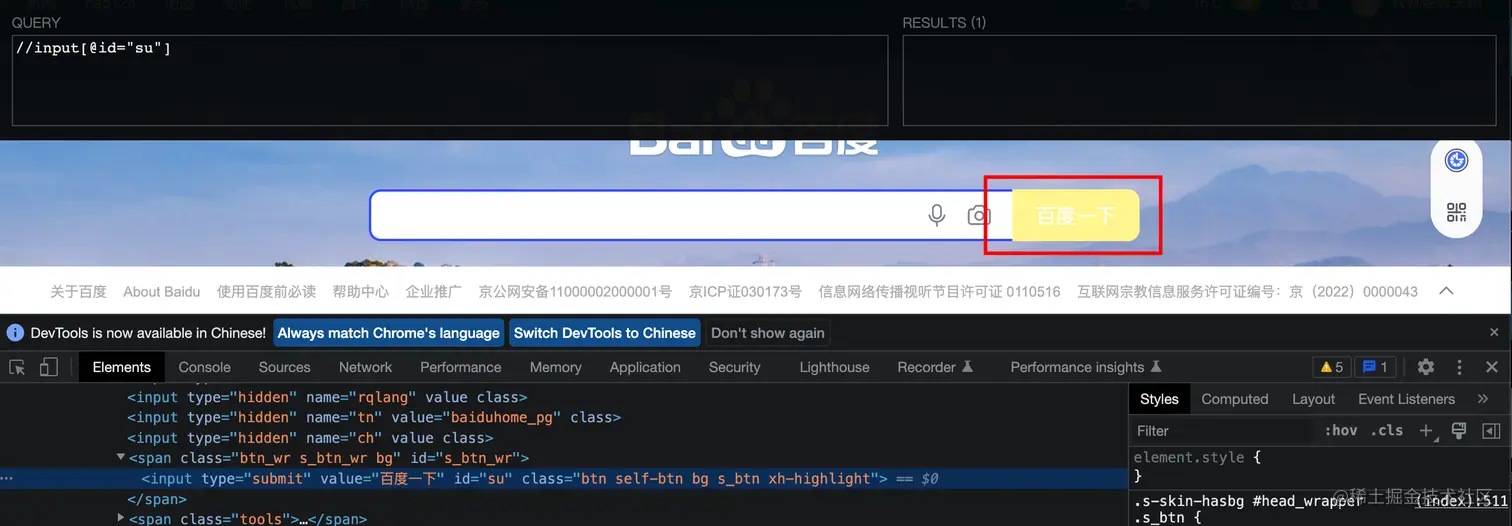Click Always match Chrome's language button
This screenshot has height=526, width=1512.
(388, 333)
